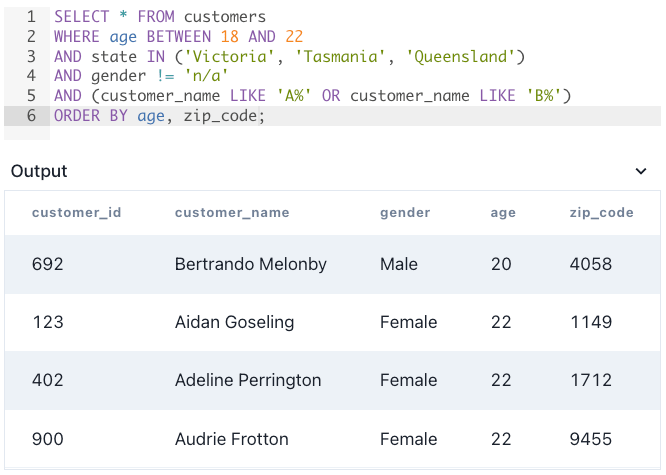This screenshot has width=666, height=475.
Task: Click the 'Victoria' string in query
Action: [x=229, y=56]
